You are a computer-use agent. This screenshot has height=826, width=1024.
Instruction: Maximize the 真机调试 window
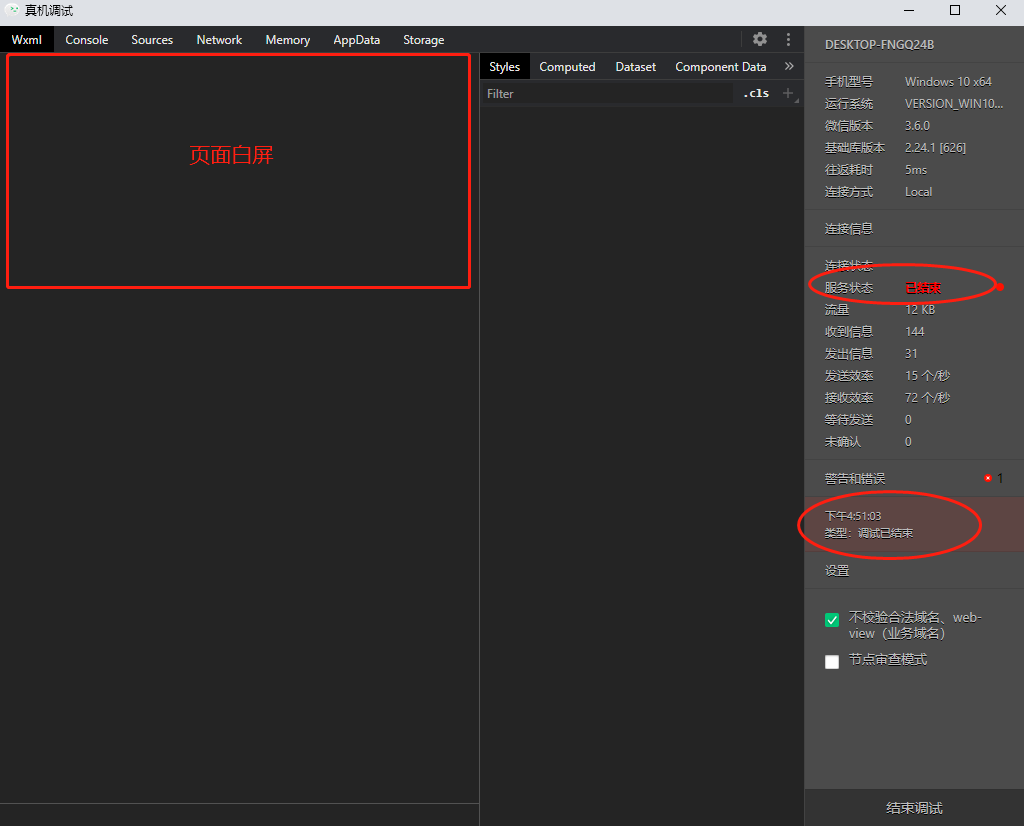pyautogui.click(x=955, y=10)
